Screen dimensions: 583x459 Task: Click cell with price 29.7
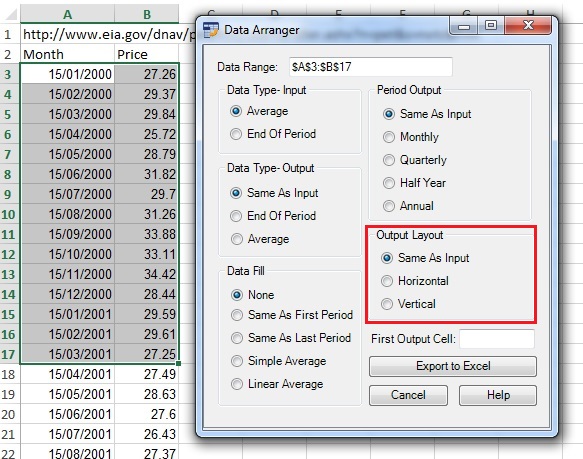click(147, 194)
